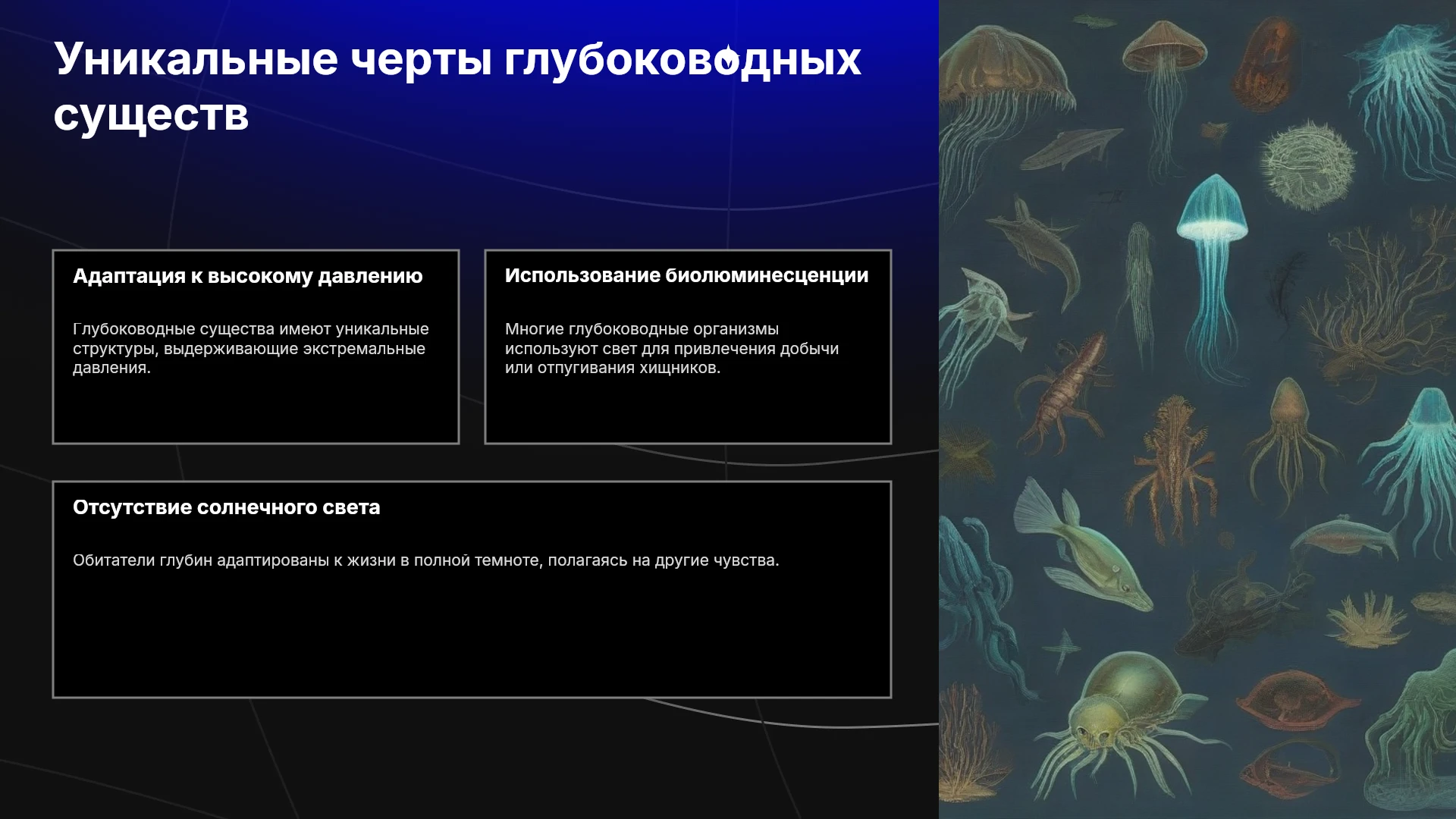The image size is (1456, 819).
Task: Click the text 'Обитатели глубин адаптированы к жизни'
Action: pyautogui.click(x=425, y=560)
